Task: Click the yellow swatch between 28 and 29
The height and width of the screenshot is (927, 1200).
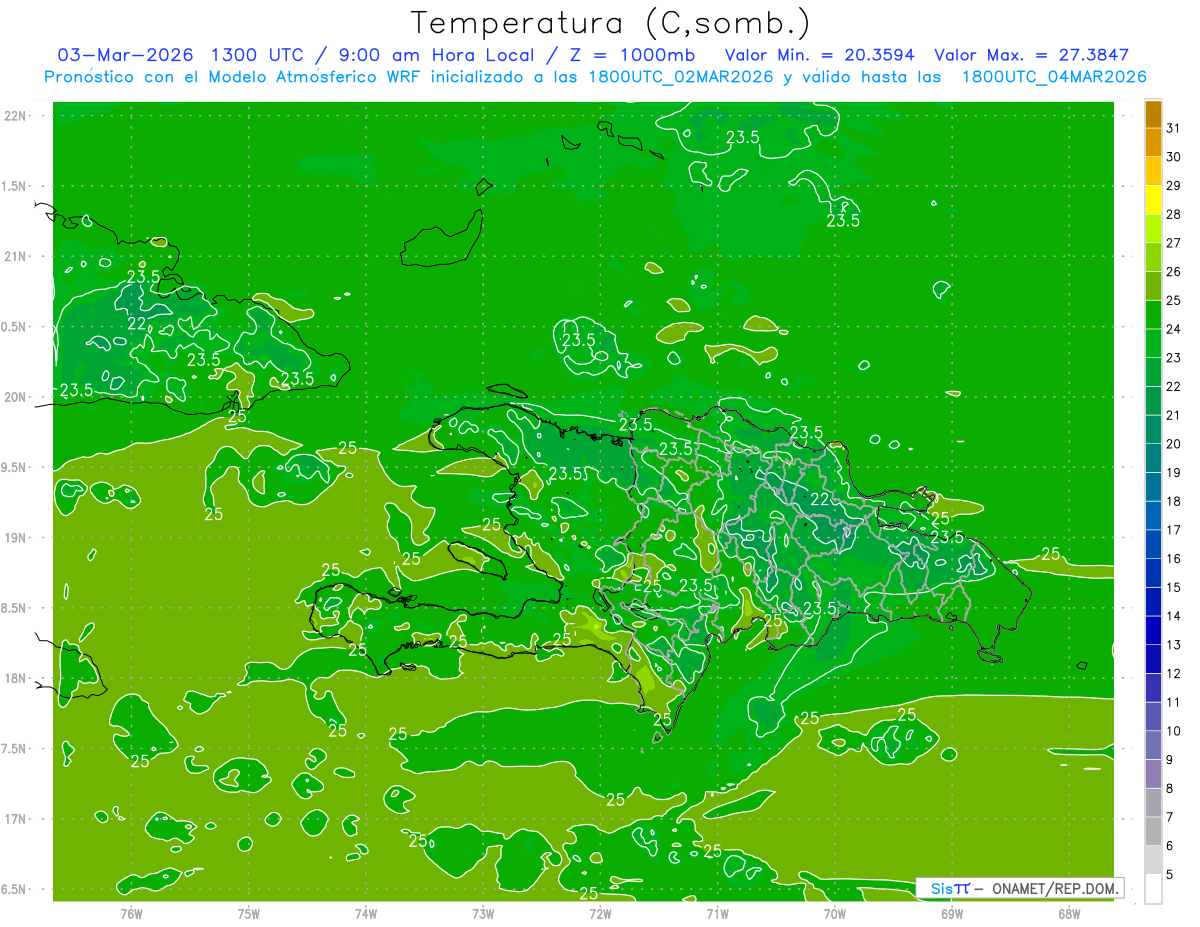Action: click(1153, 199)
